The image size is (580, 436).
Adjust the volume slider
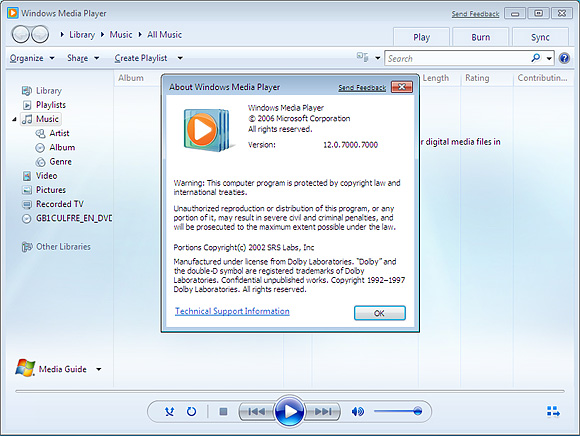(x=398, y=411)
